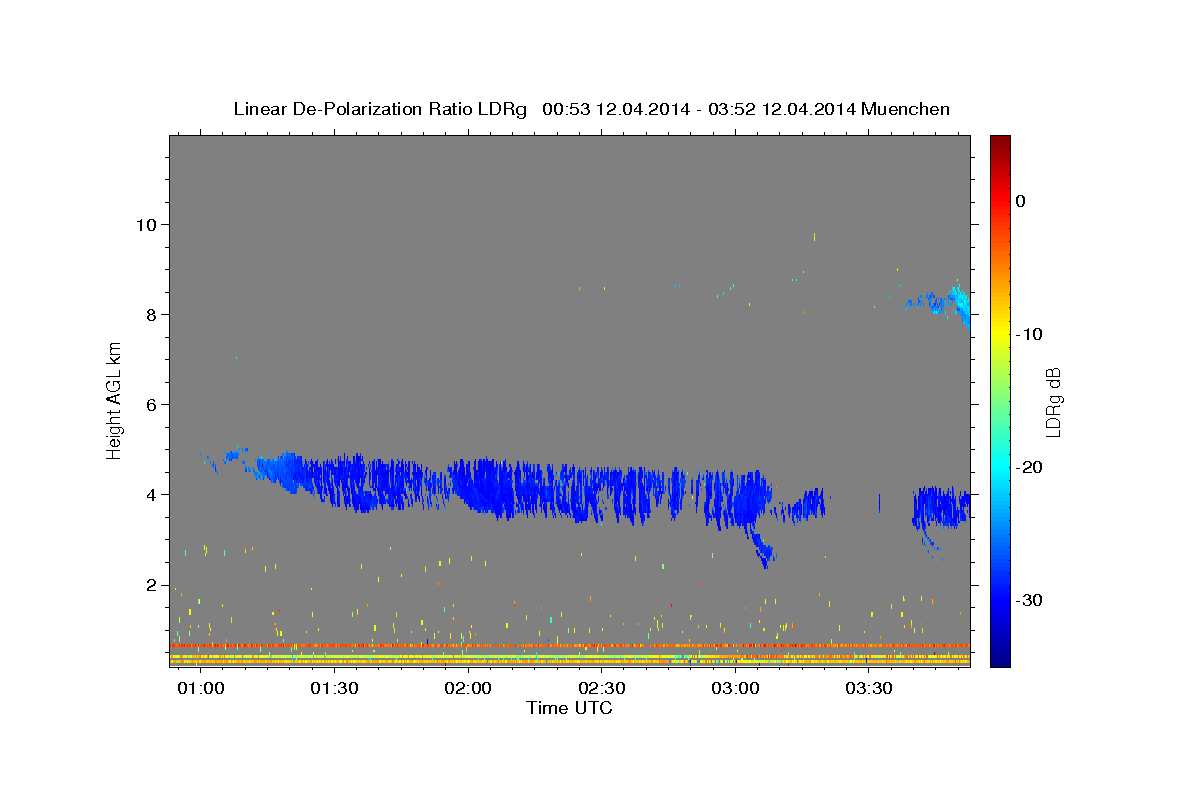Click the colorbar value '-20'
Image resolution: width=1200 pixels, height=800 pixels.
(1030, 467)
